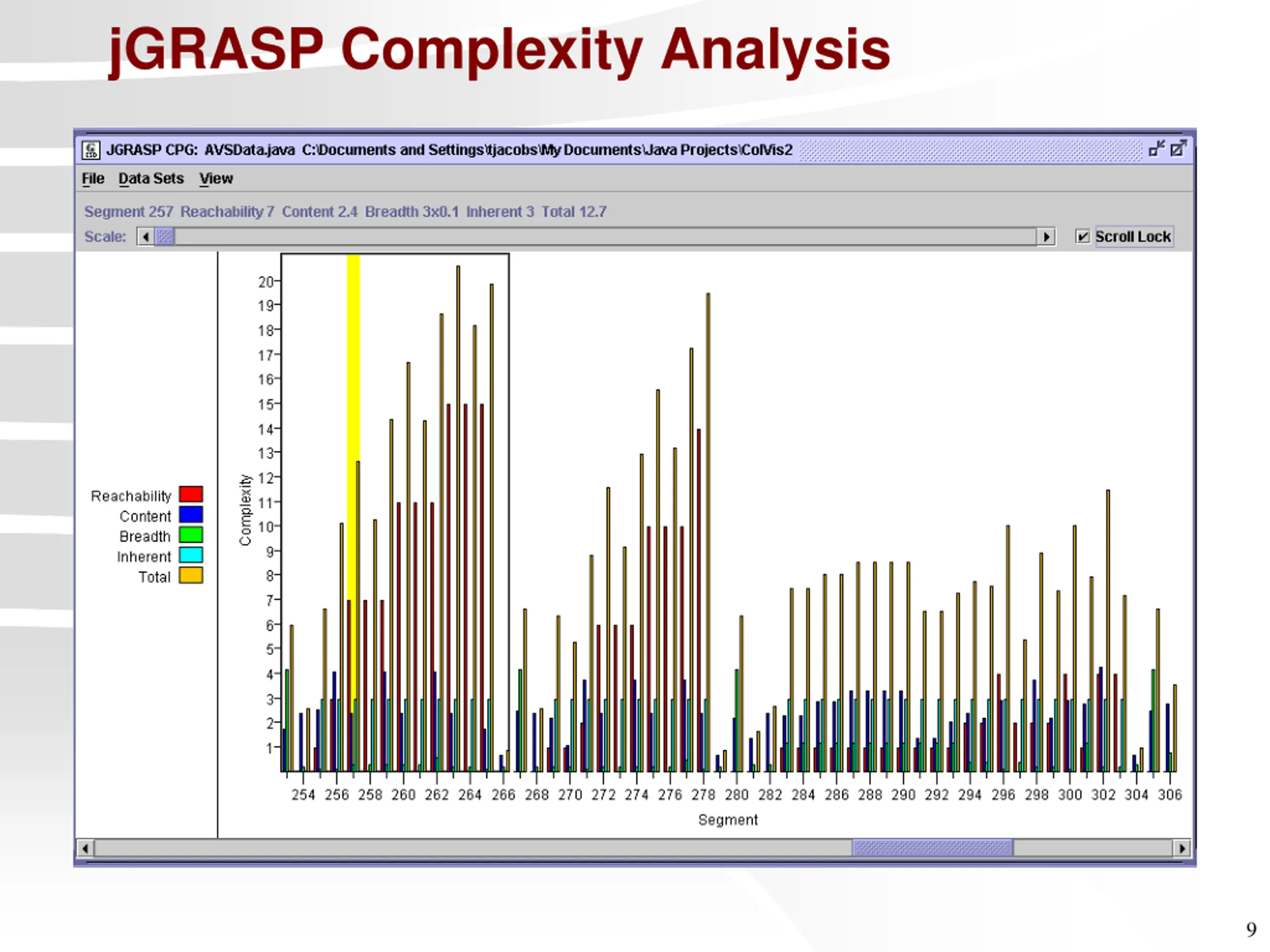
Task: Click the horizontal scrollbar right arrow
Action: (1182, 847)
